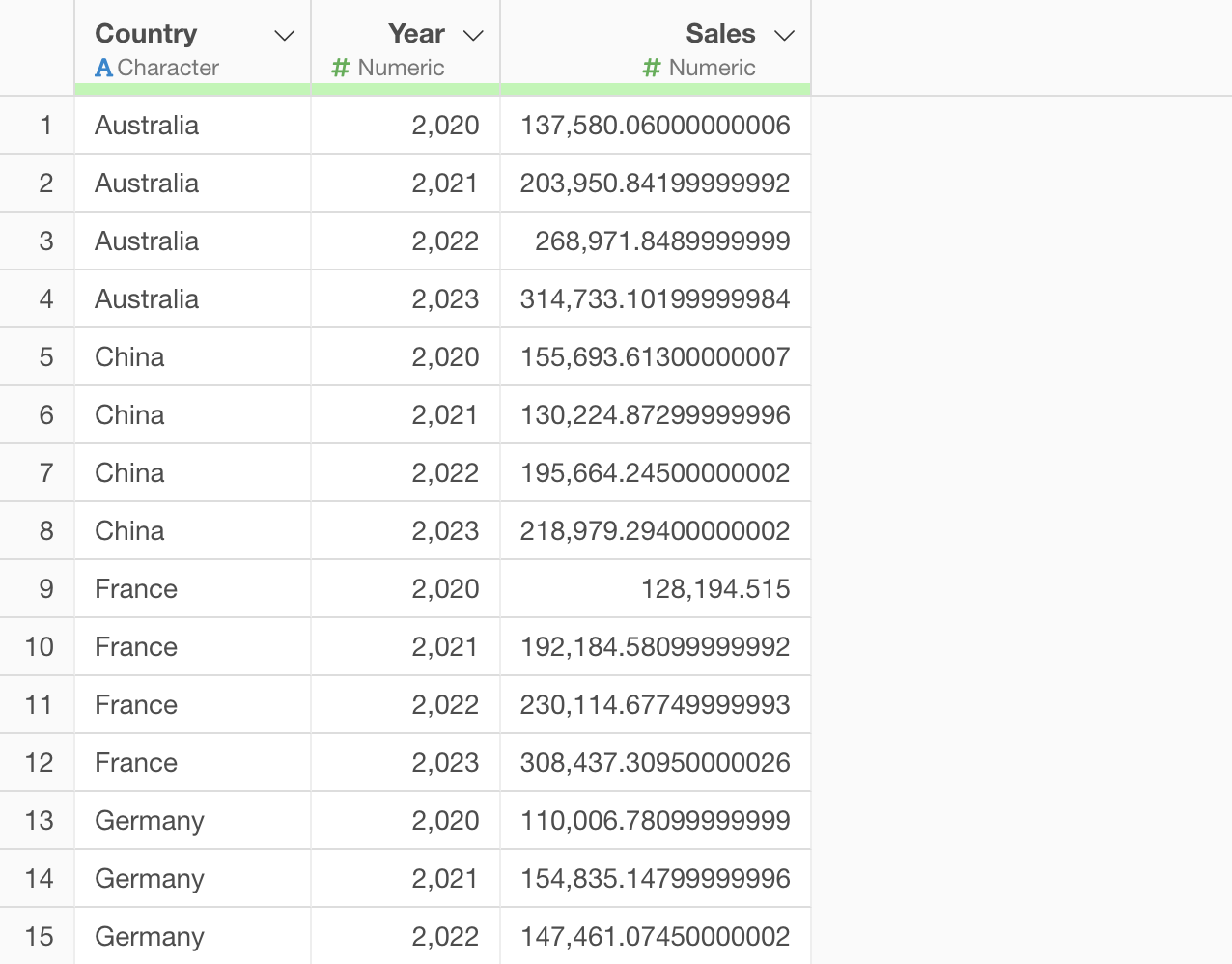The image size is (1232, 964).
Task: Select row number 1
Action: tap(45, 126)
